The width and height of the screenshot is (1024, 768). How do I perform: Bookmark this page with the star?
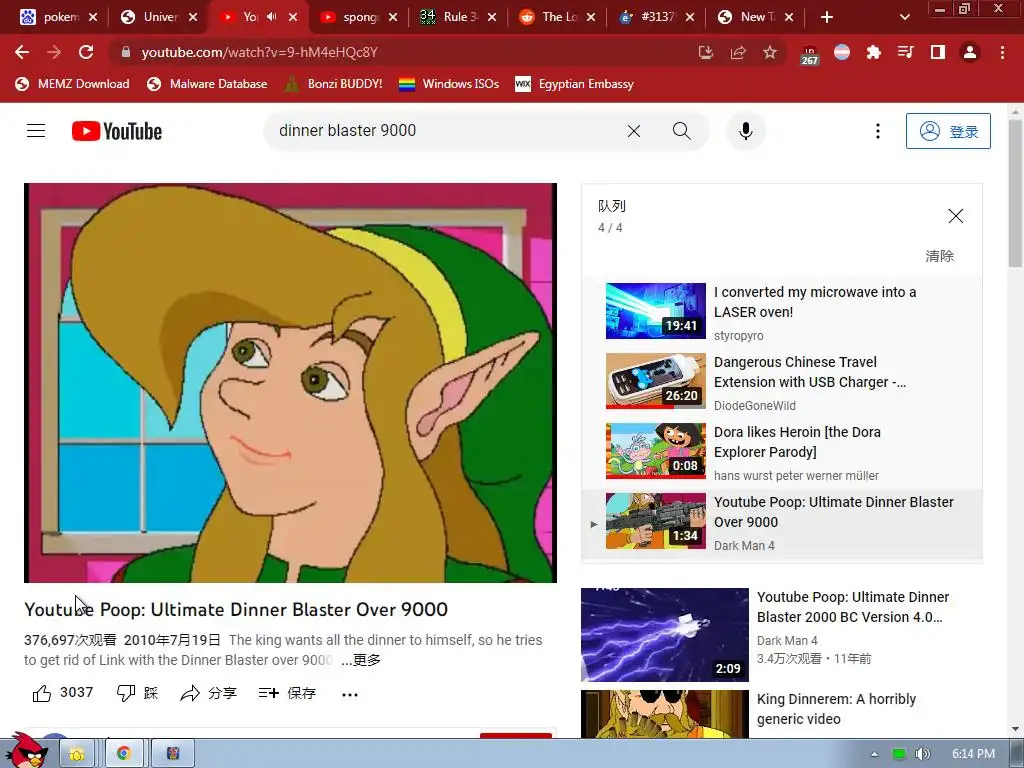click(770, 52)
